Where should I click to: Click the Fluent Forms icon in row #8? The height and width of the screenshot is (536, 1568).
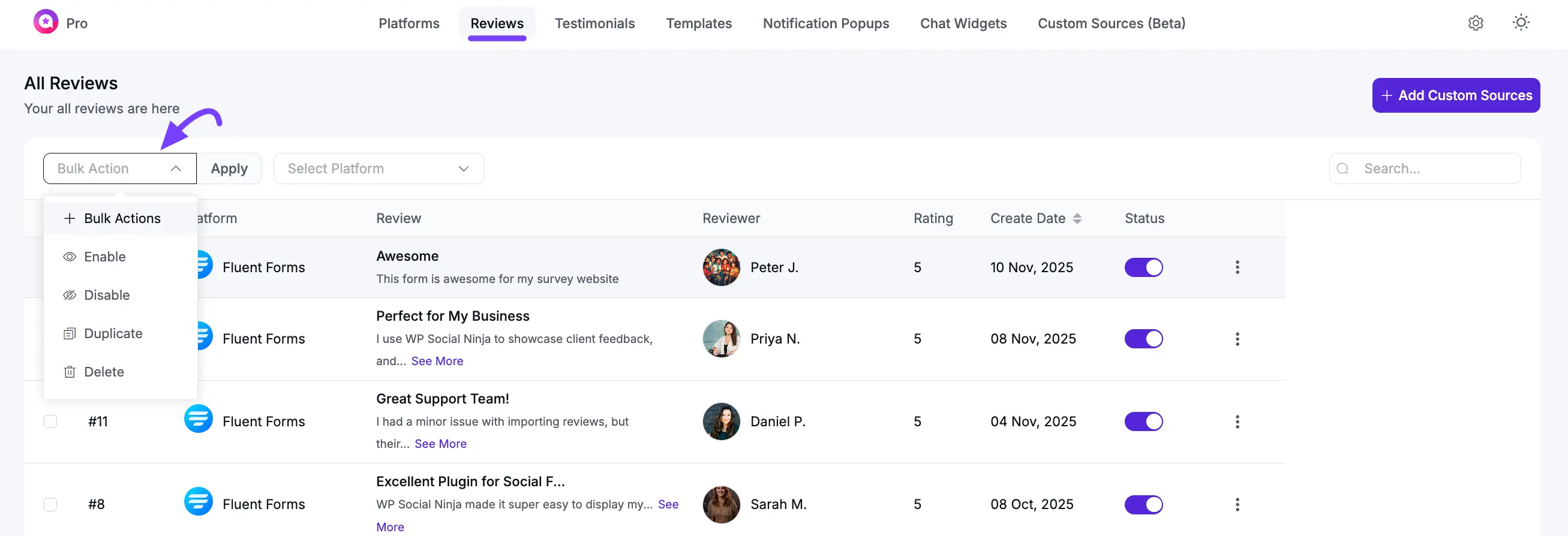pos(199,501)
